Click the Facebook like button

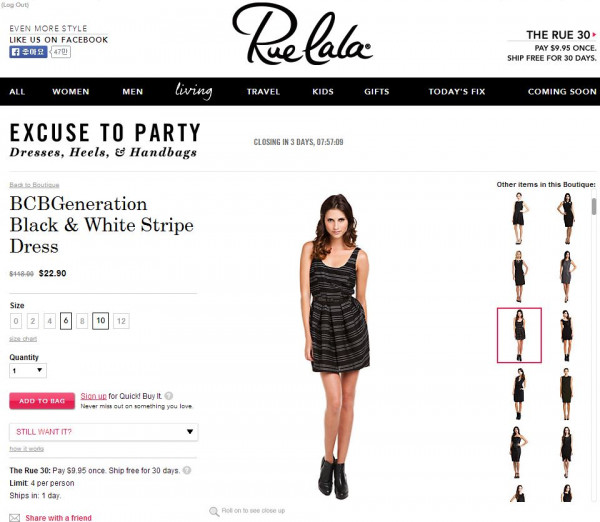click(28, 52)
